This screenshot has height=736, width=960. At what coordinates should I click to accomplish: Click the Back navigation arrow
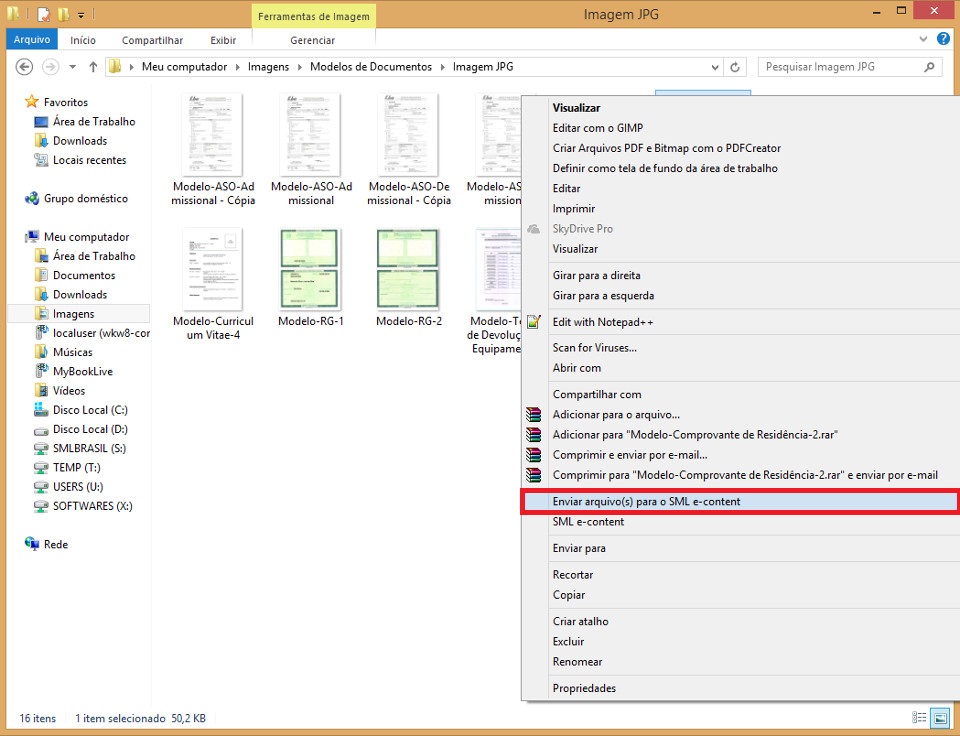(x=24, y=67)
